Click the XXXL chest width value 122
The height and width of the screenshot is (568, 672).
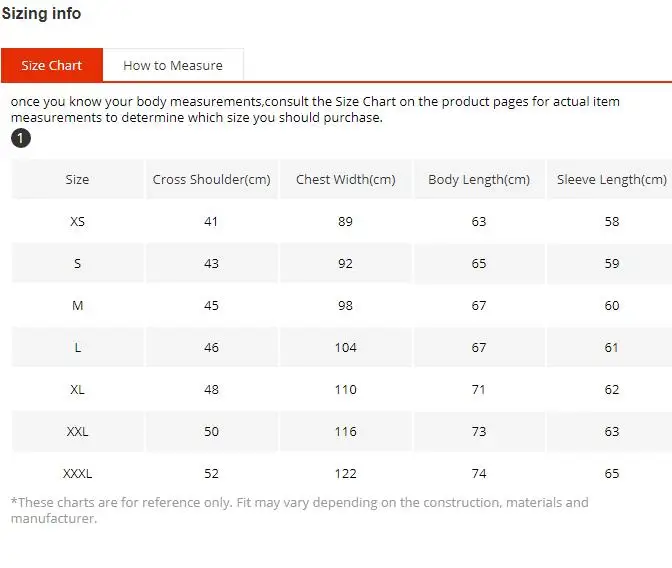pos(345,474)
